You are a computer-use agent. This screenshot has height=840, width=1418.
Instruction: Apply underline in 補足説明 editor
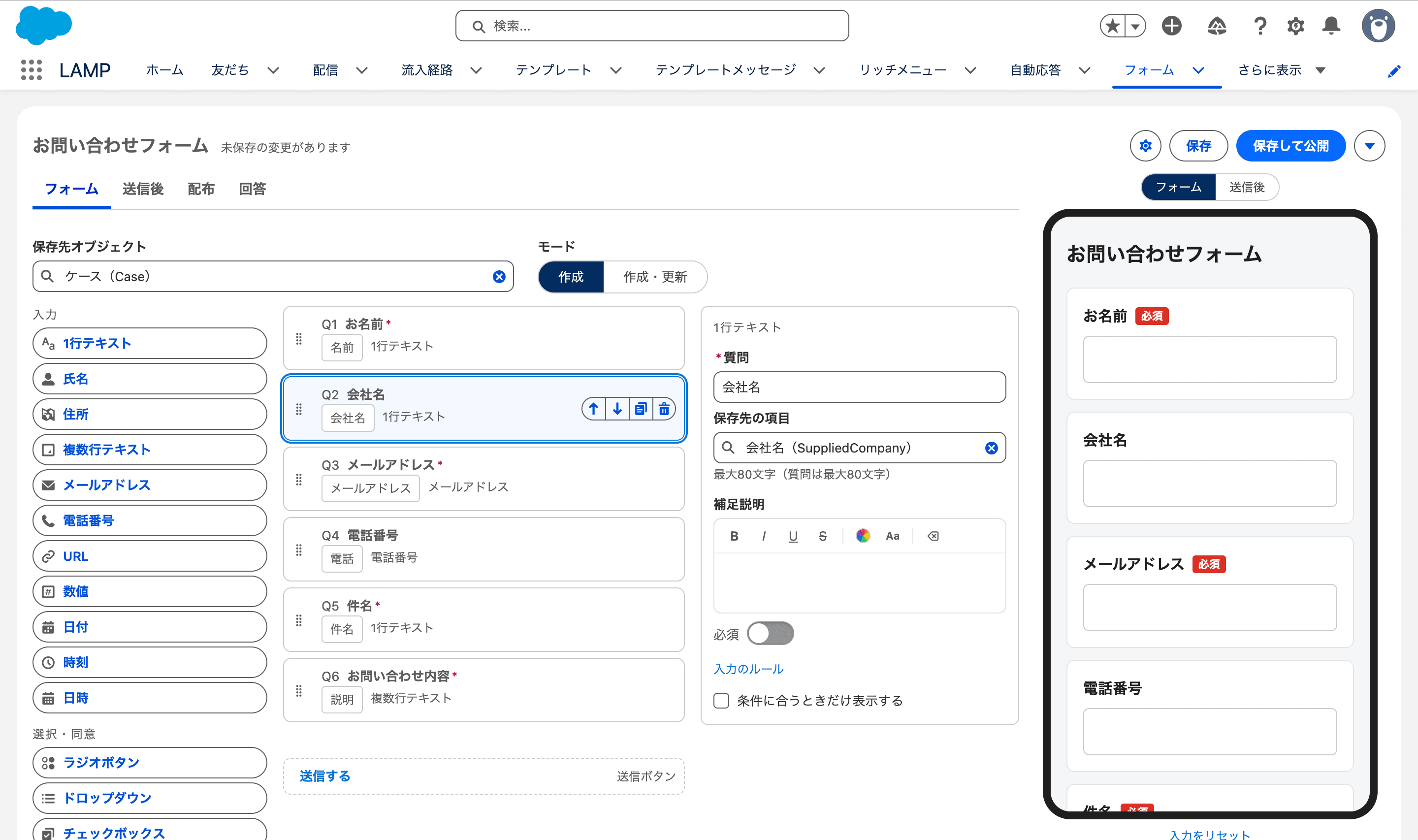point(793,536)
